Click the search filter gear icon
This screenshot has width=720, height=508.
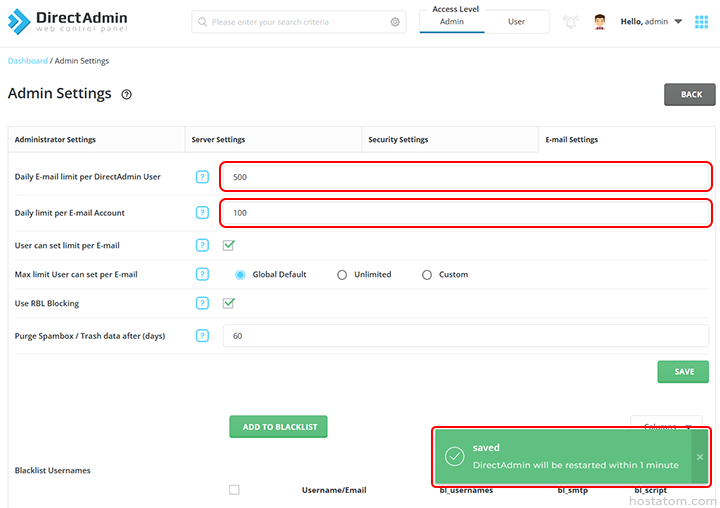coord(395,22)
